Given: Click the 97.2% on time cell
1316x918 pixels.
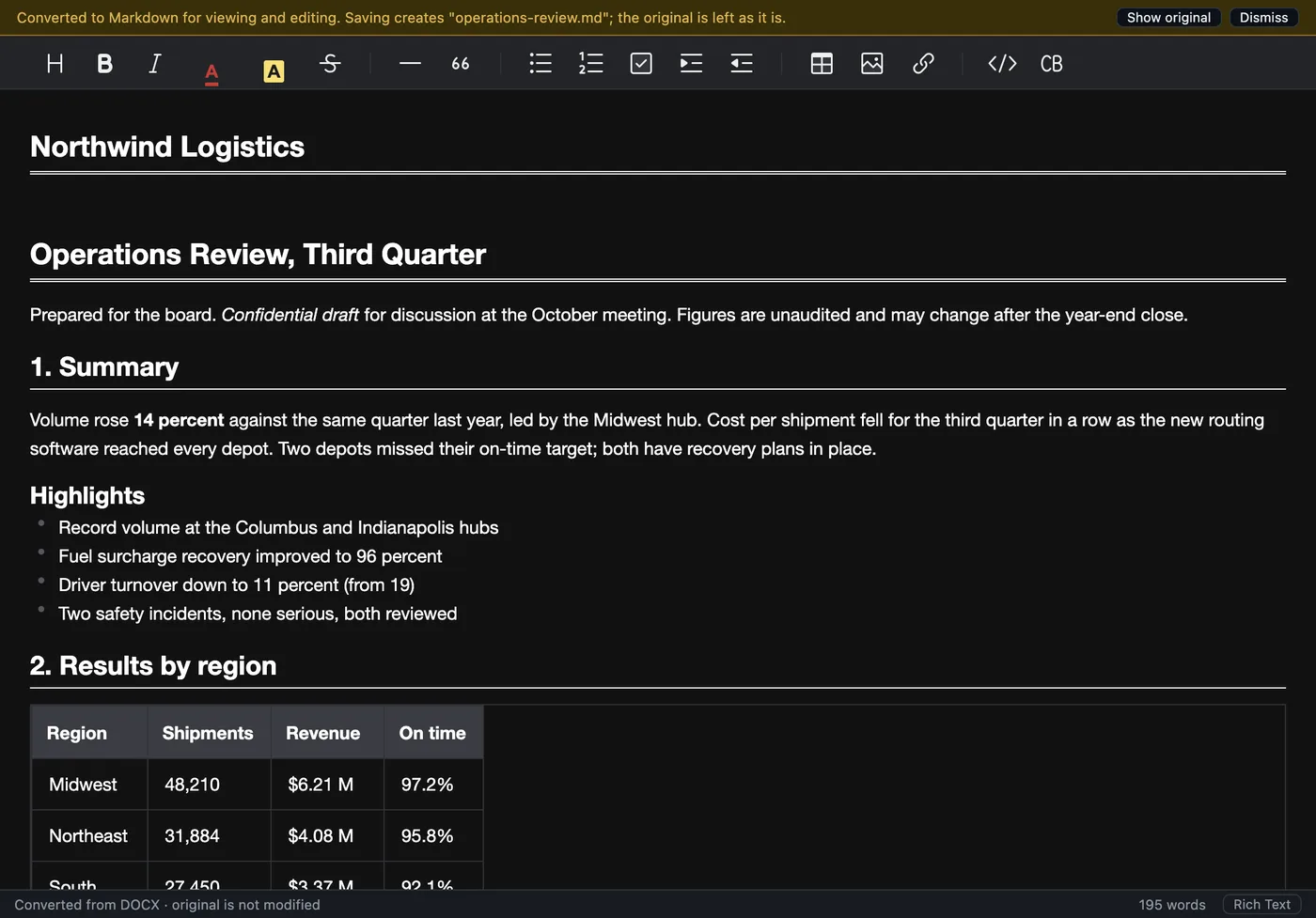Looking at the screenshot, I should (x=433, y=785).
